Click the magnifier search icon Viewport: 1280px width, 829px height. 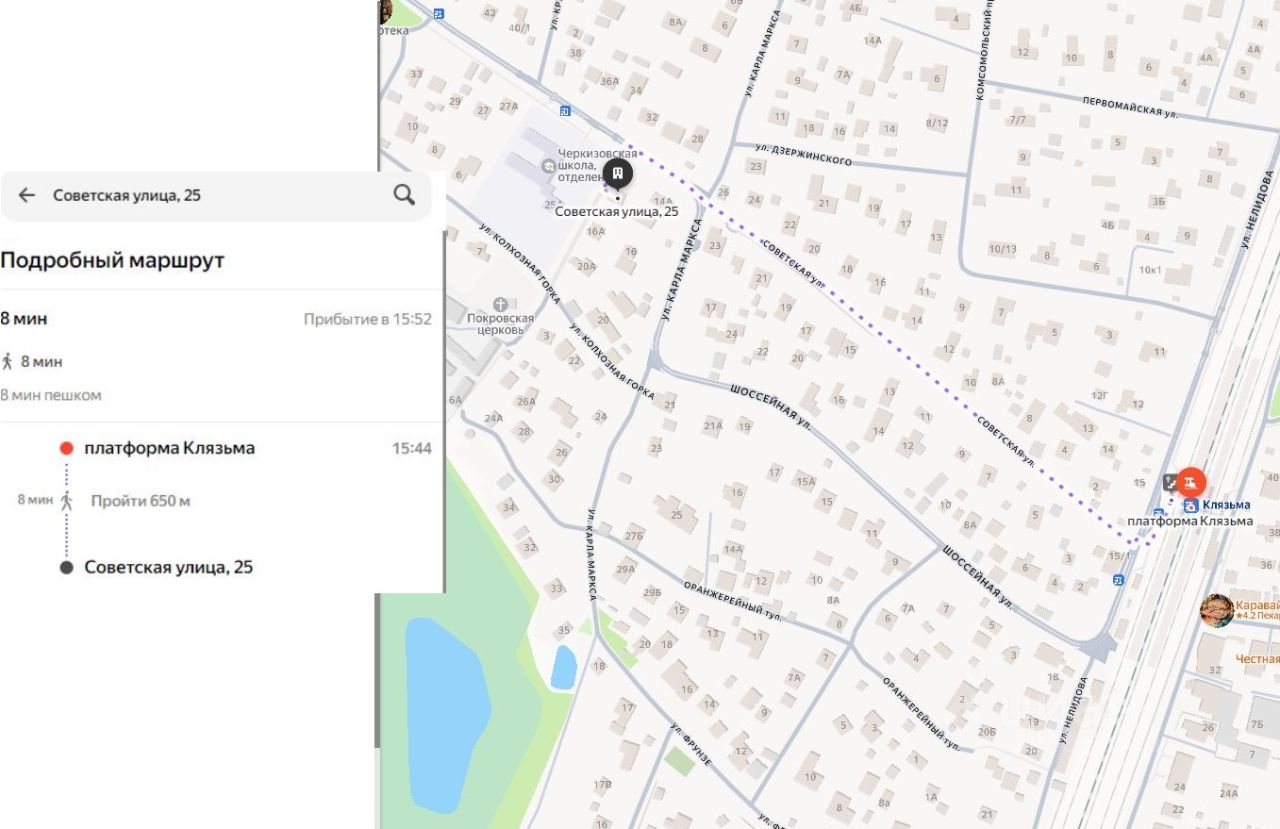click(404, 195)
